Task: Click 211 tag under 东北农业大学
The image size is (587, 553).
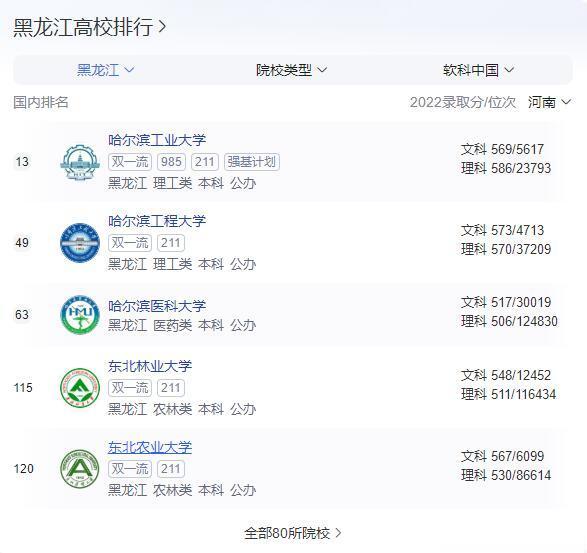Action: pos(171,469)
